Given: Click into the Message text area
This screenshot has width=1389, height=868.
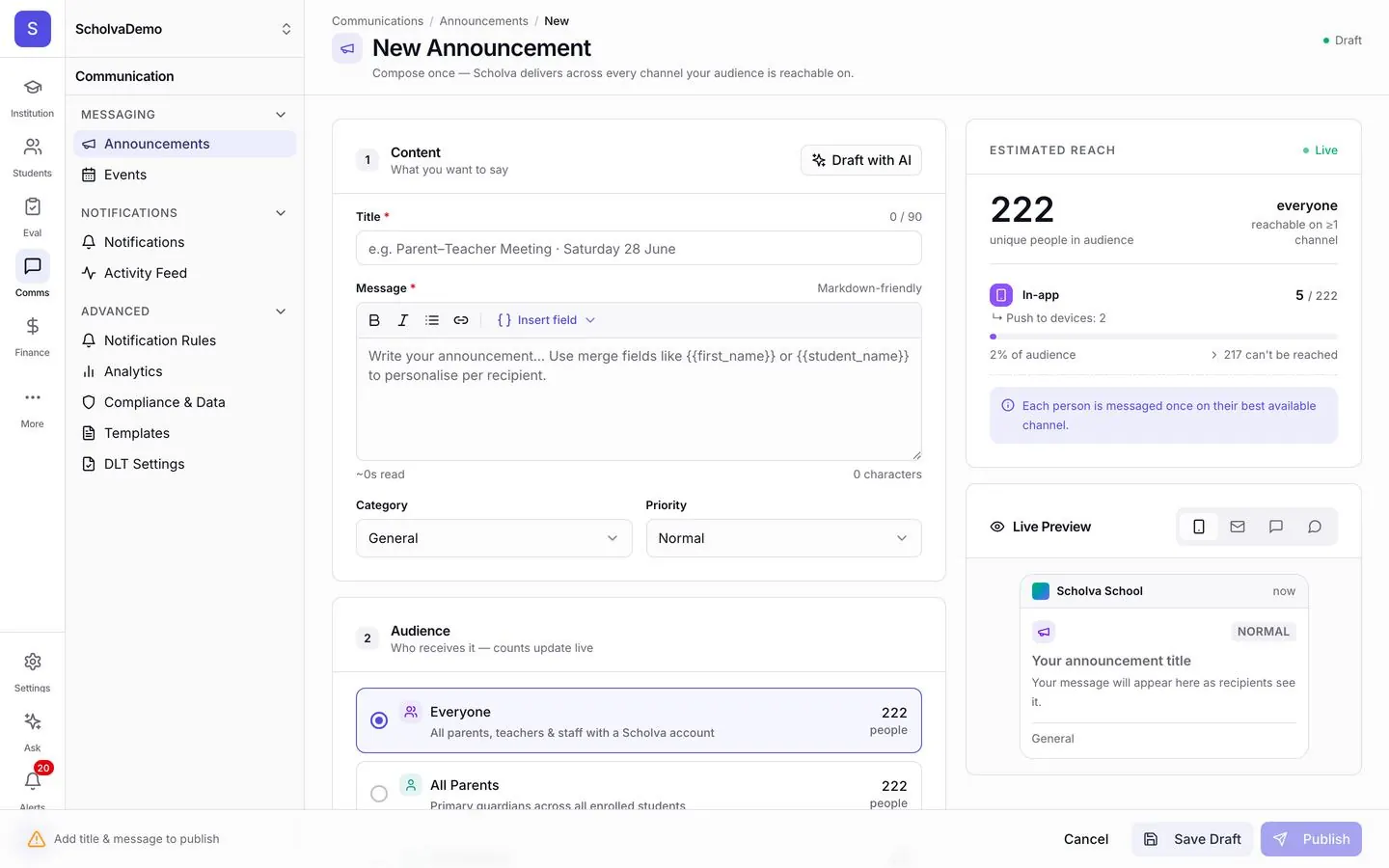Looking at the screenshot, I should [639, 399].
